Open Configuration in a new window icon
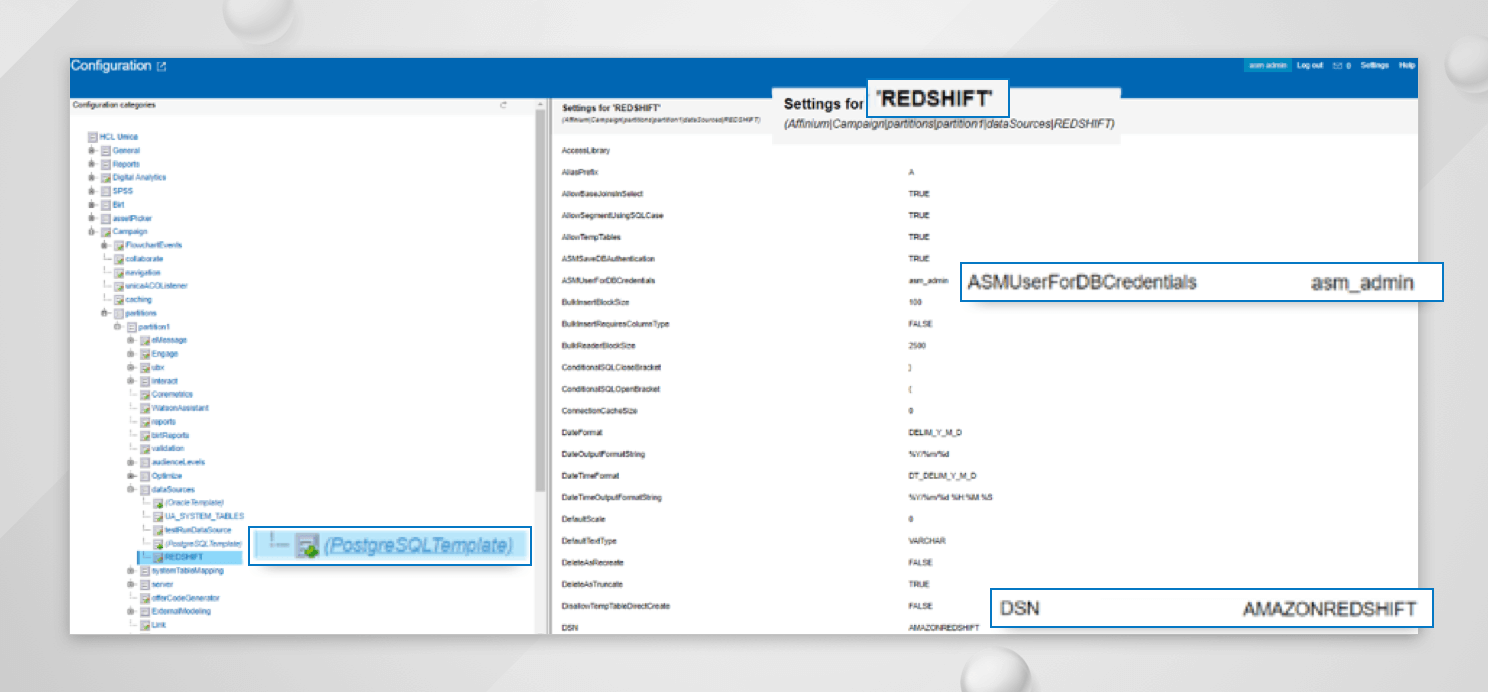1488x692 pixels. (160, 66)
